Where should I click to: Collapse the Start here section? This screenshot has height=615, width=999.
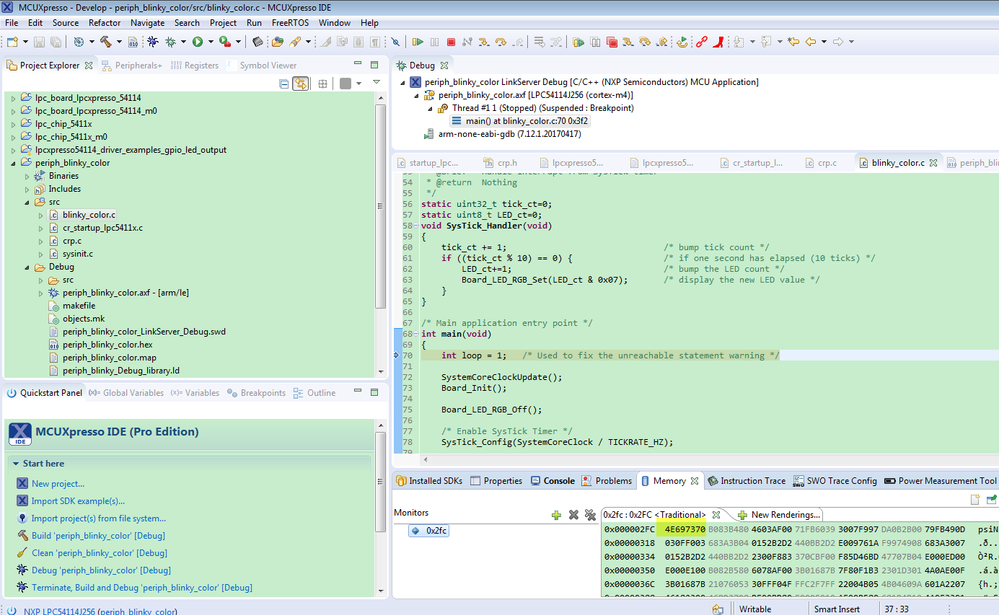(15, 463)
